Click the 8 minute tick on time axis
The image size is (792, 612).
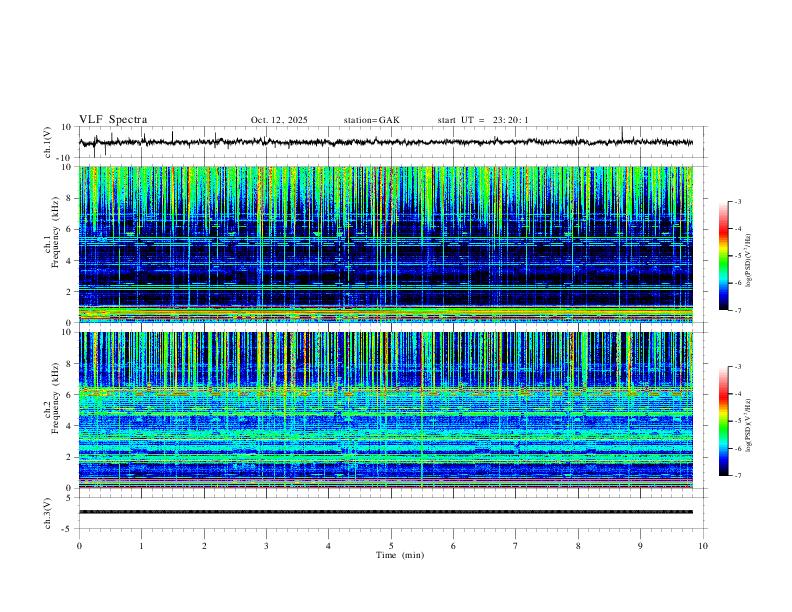click(578, 546)
